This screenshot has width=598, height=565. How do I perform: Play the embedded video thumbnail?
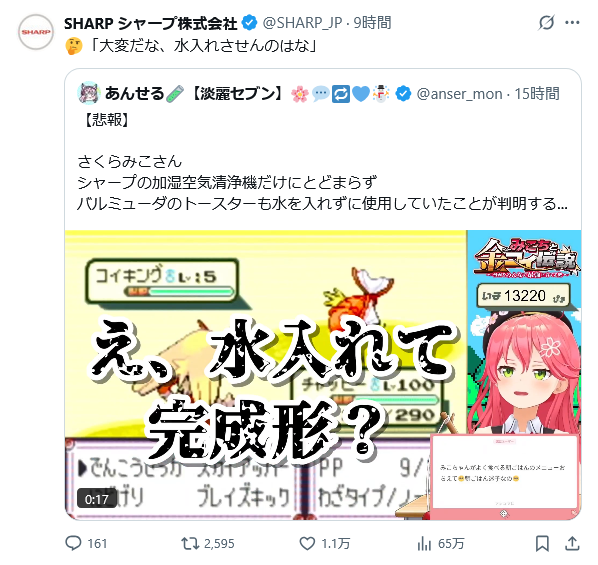click(x=323, y=375)
